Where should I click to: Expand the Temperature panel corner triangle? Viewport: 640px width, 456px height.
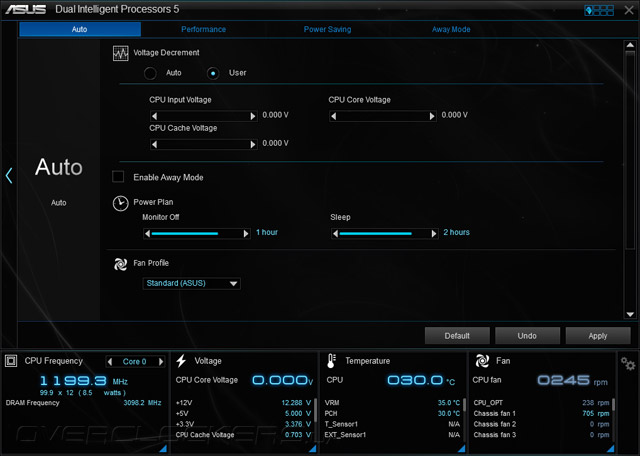tap(462, 449)
